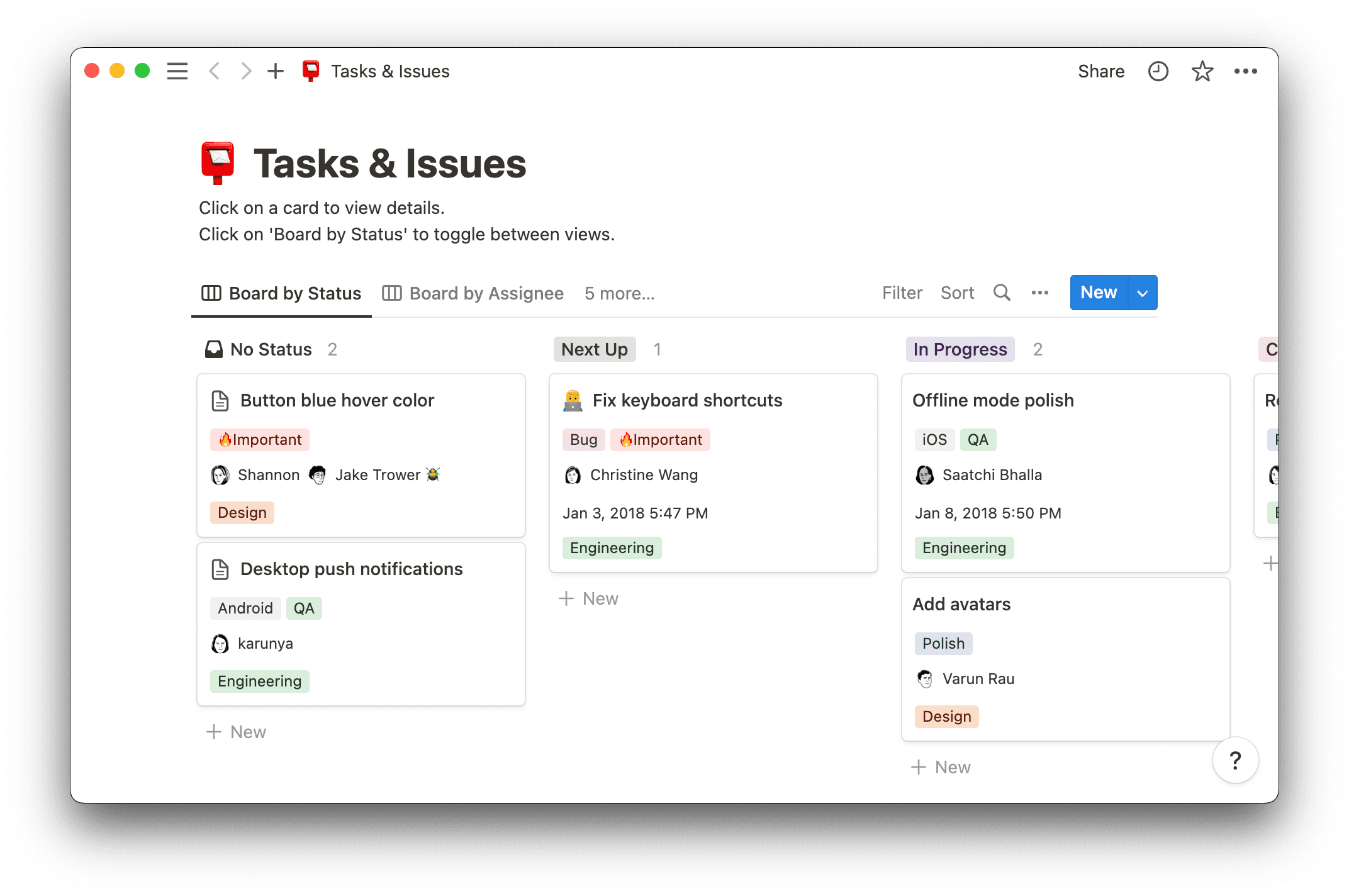Open the Filter options
Viewport: 1349px width, 896px height.
(x=902, y=293)
